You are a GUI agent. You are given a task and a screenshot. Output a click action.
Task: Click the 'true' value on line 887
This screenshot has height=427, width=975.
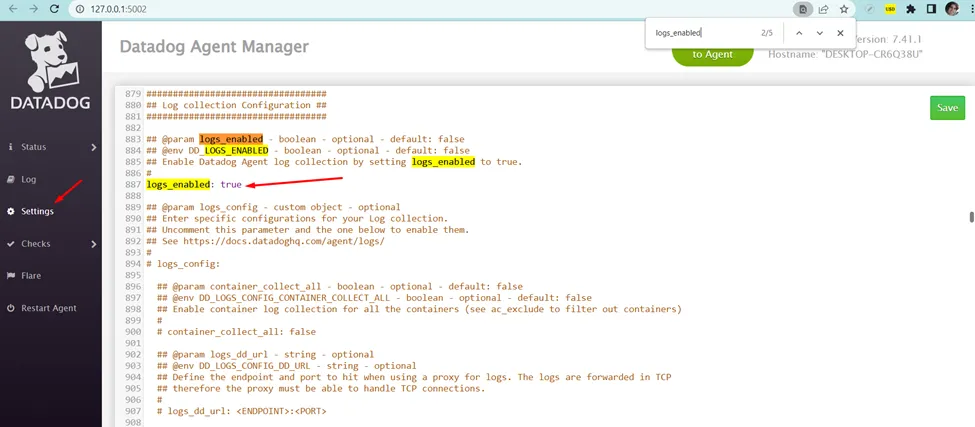click(231, 185)
